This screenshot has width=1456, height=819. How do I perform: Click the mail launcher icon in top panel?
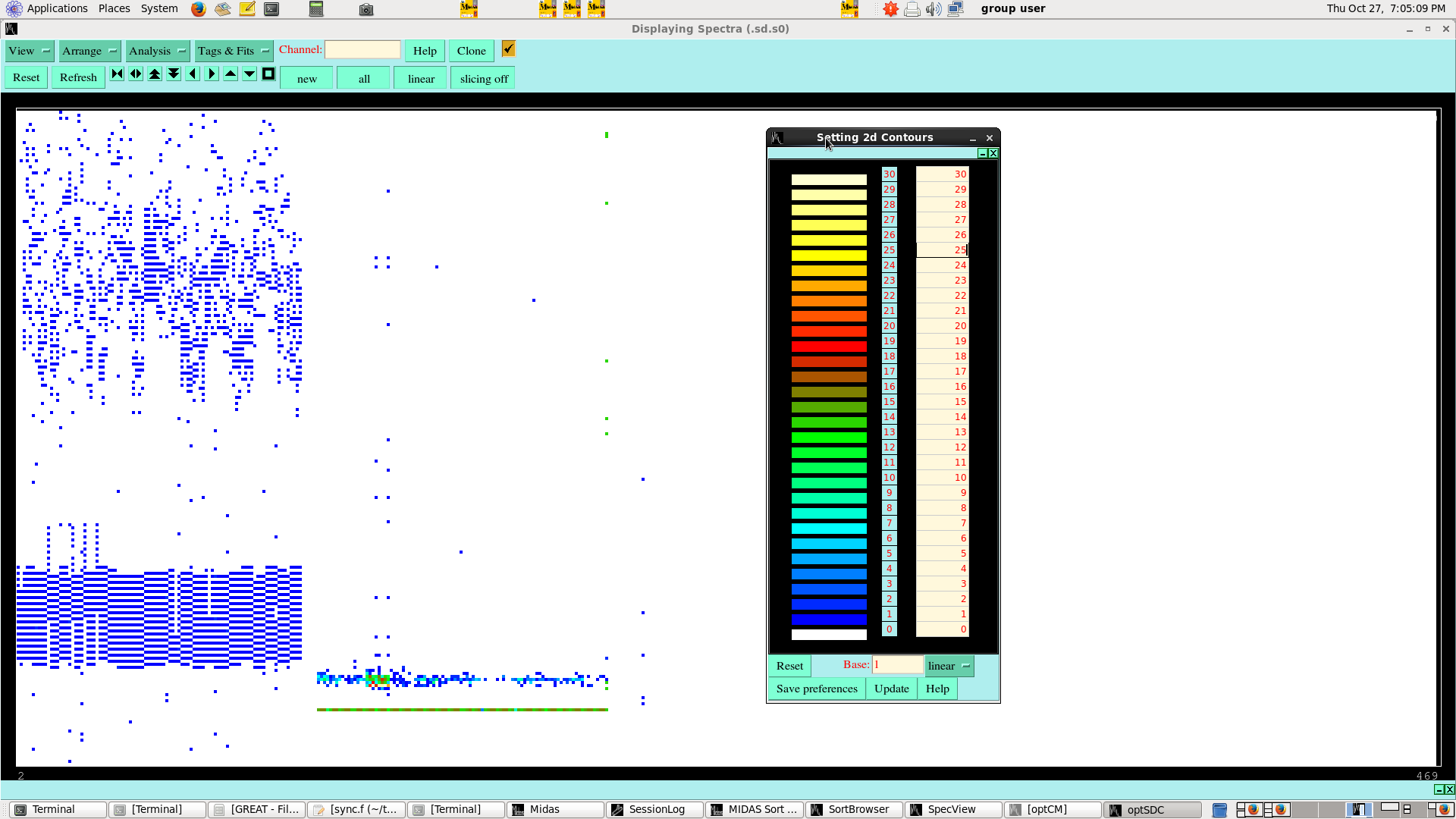(222, 9)
